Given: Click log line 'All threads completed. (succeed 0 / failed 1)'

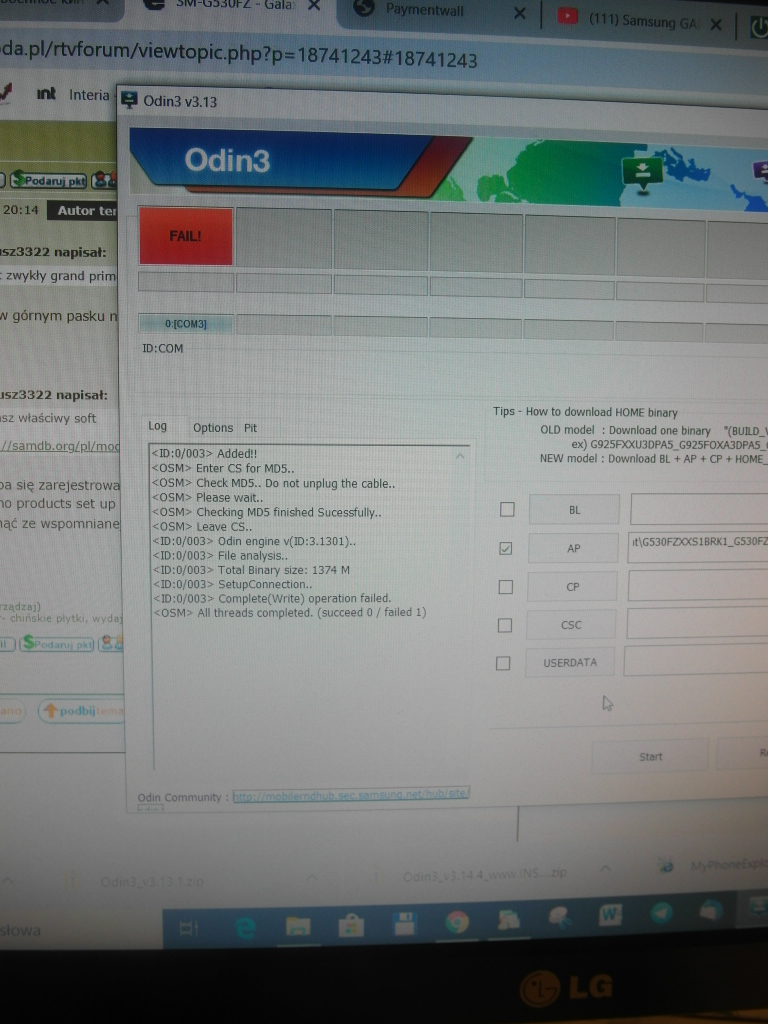Looking at the screenshot, I should pos(289,613).
